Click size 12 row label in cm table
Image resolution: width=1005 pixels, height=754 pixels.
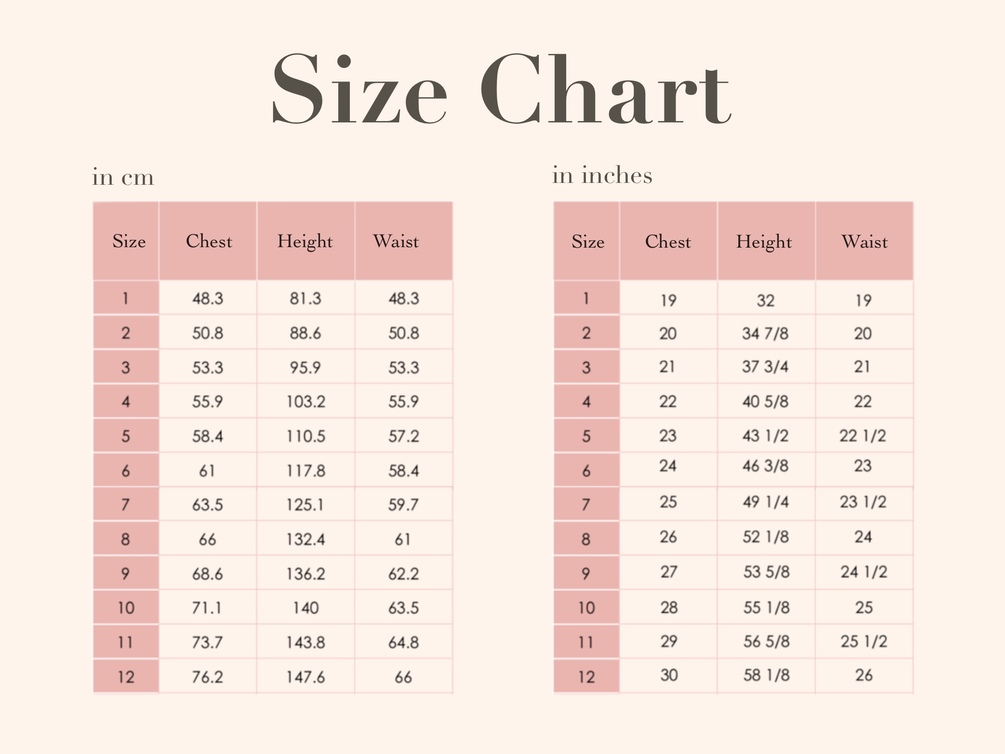coord(126,677)
